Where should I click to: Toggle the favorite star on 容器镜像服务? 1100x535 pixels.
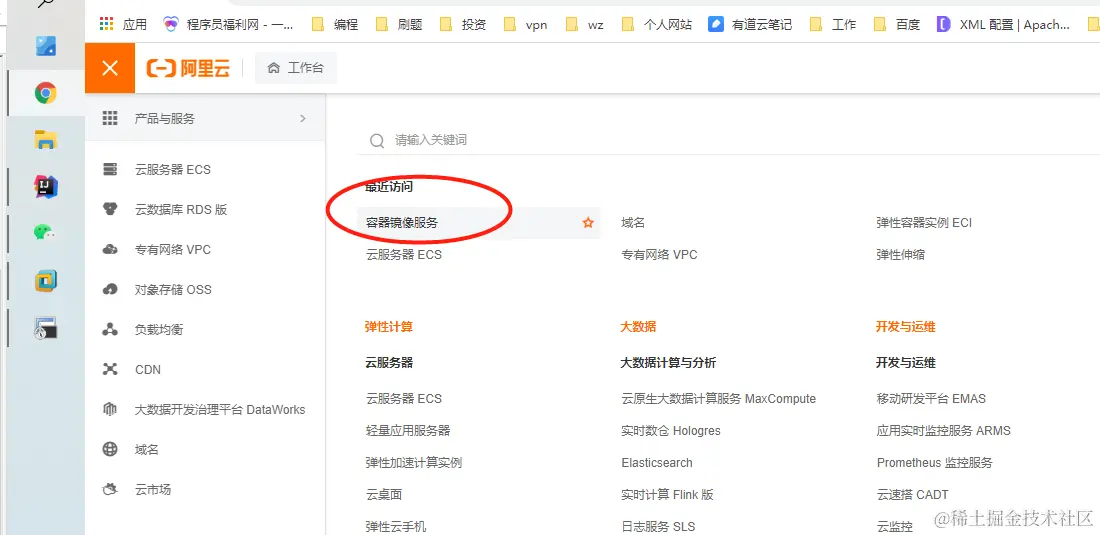(588, 223)
